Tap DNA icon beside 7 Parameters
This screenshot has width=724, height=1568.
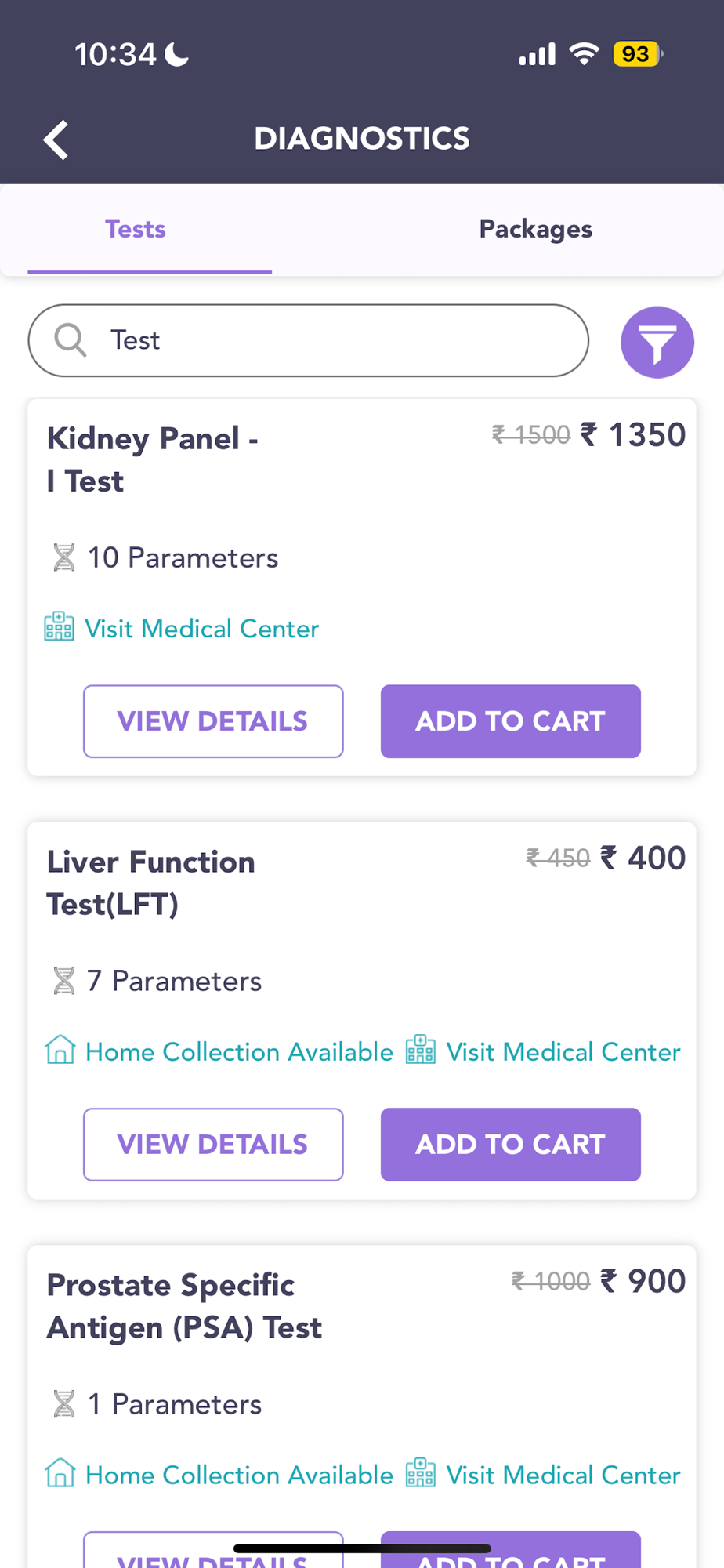pos(64,981)
